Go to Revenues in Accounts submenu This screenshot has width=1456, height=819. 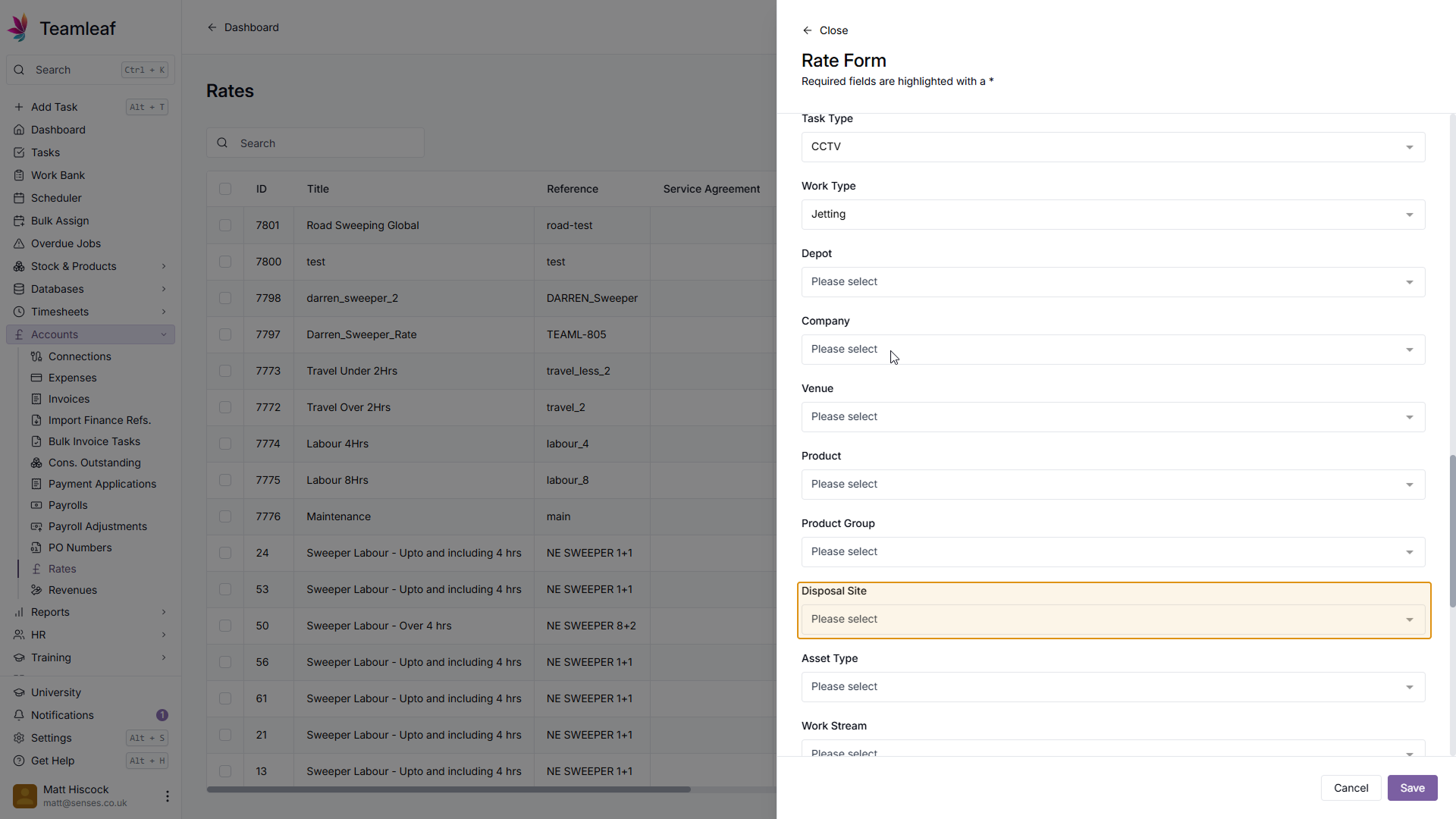click(x=72, y=590)
